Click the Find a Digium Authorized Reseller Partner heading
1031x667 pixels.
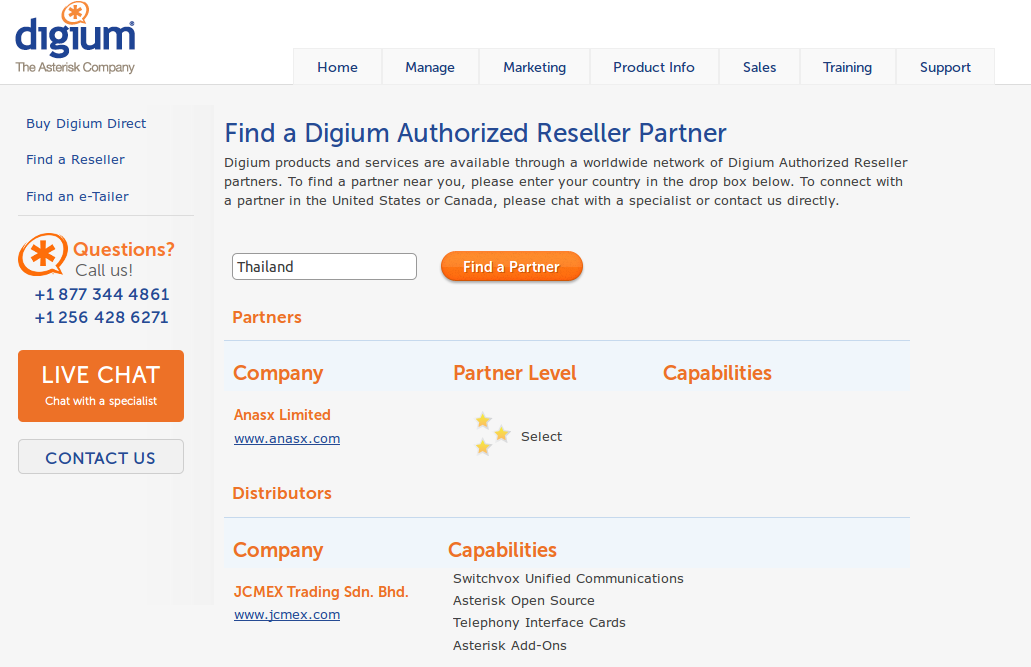[x=475, y=133]
